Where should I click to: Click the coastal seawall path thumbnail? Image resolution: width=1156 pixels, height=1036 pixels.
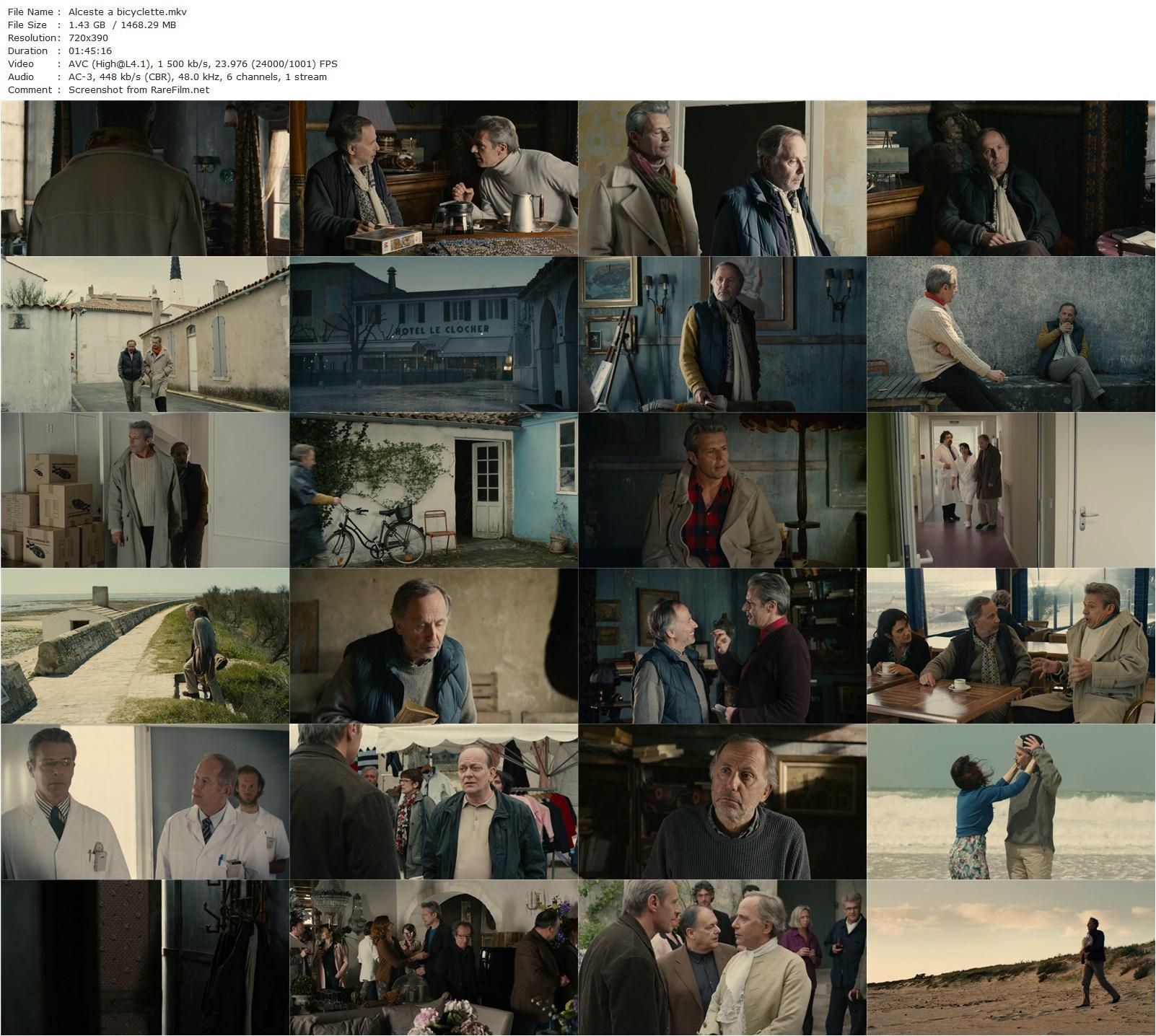click(x=145, y=646)
